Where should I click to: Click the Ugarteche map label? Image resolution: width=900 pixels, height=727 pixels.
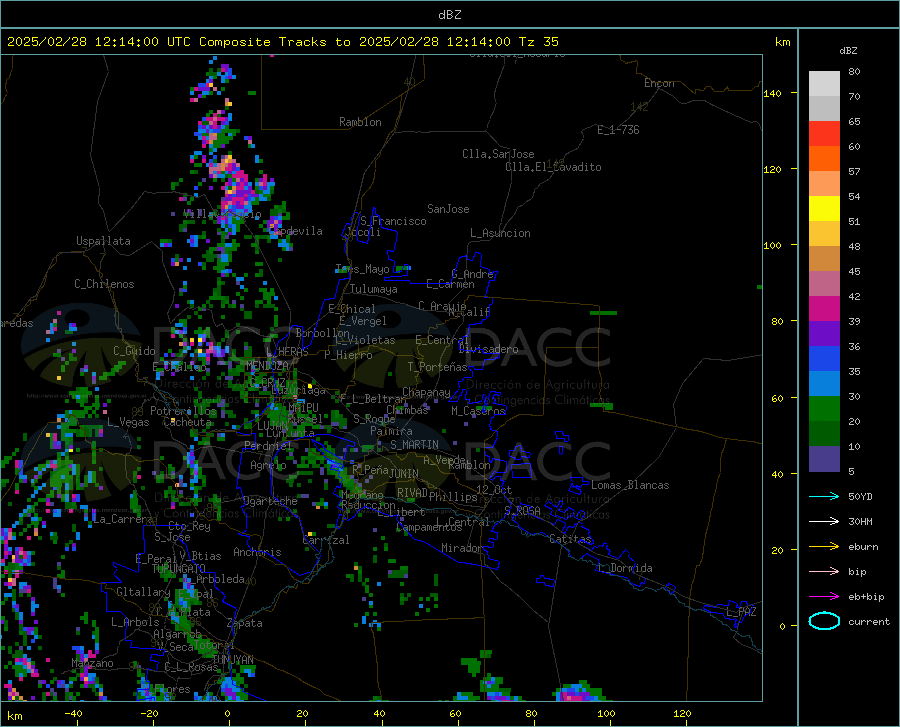click(x=270, y=501)
